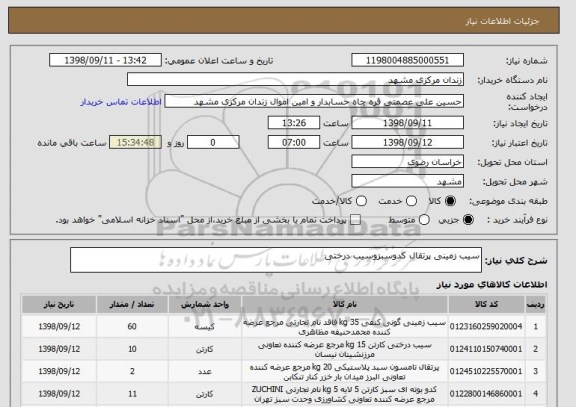Select the خدمت radio button
576x407 pixels.
(x=411, y=201)
